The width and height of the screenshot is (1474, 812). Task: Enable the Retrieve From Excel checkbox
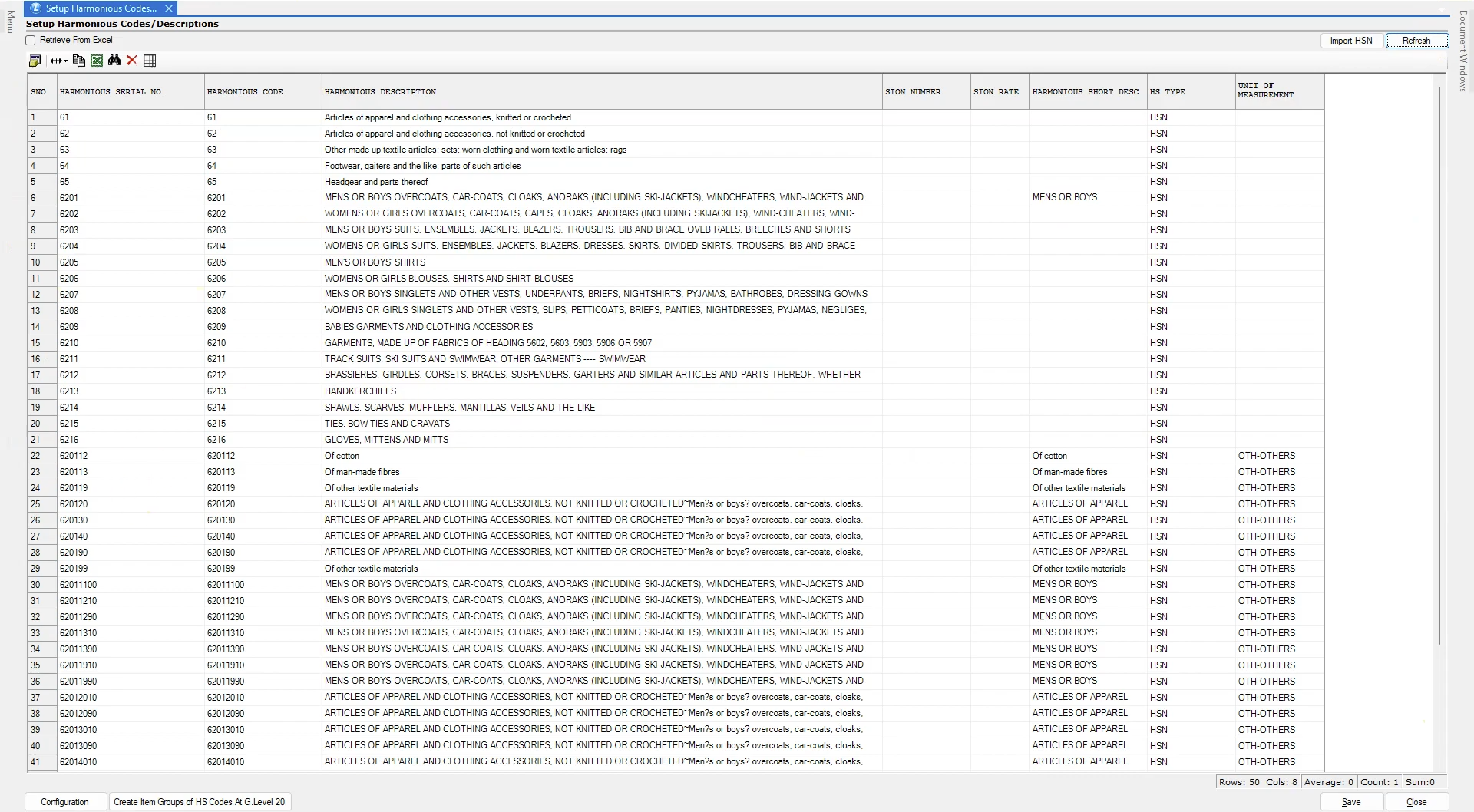tap(31, 40)
